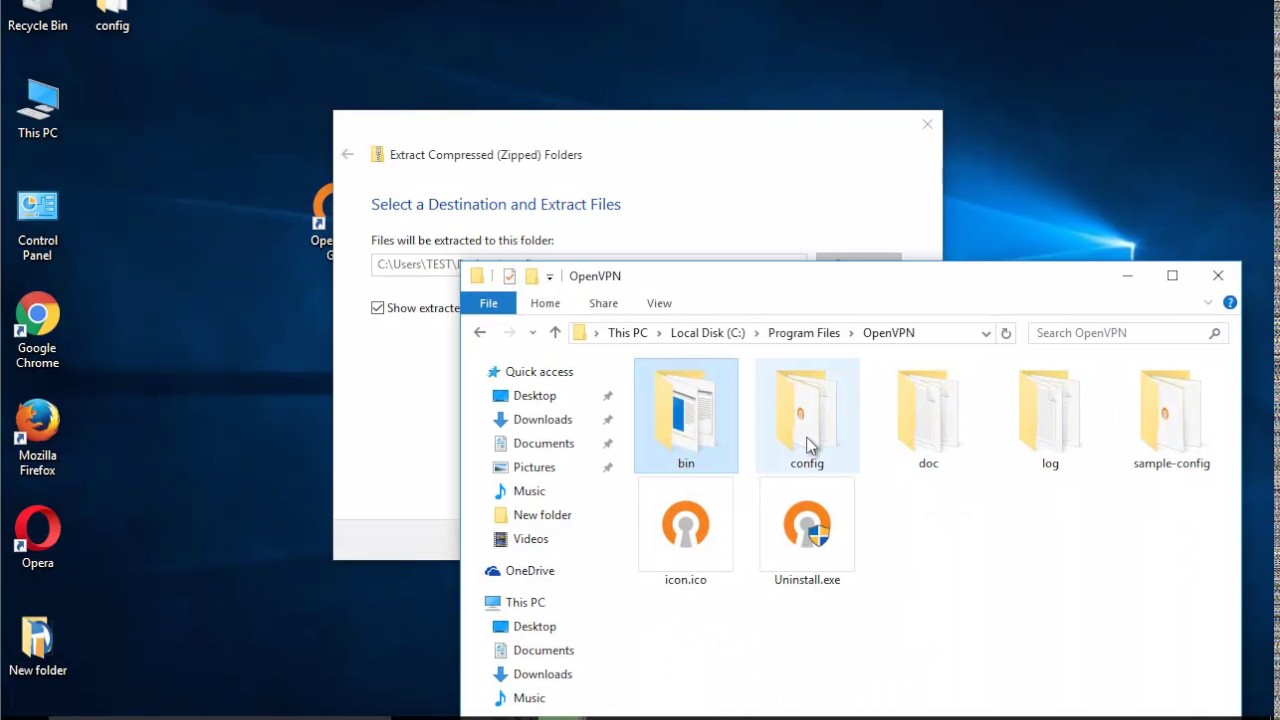Select the config folder on the desktop
1280x720 pixels.
pos(112,17)
